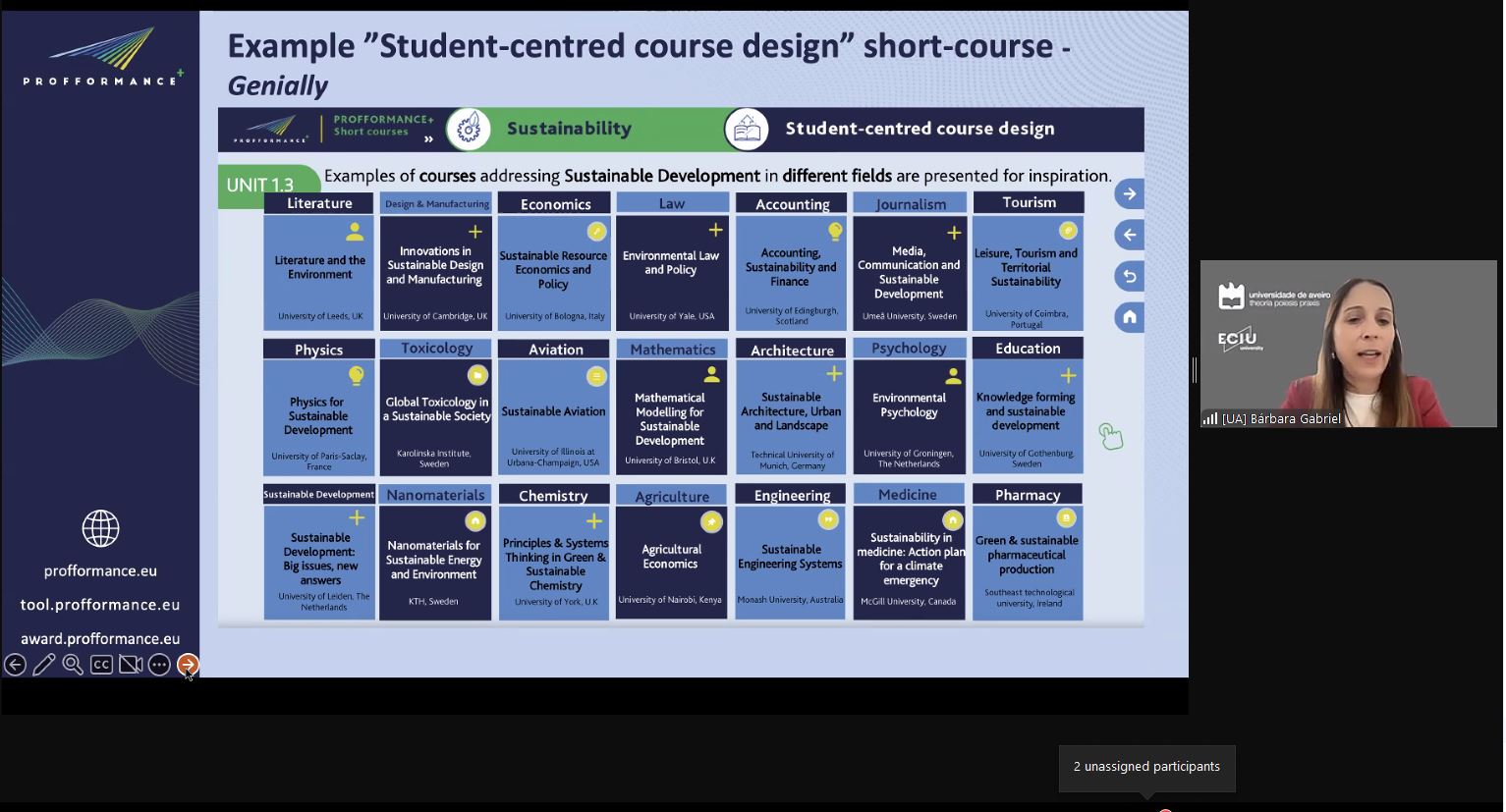
Task: Click Genially left arrow navigation button
Action: click(1129, 235)
